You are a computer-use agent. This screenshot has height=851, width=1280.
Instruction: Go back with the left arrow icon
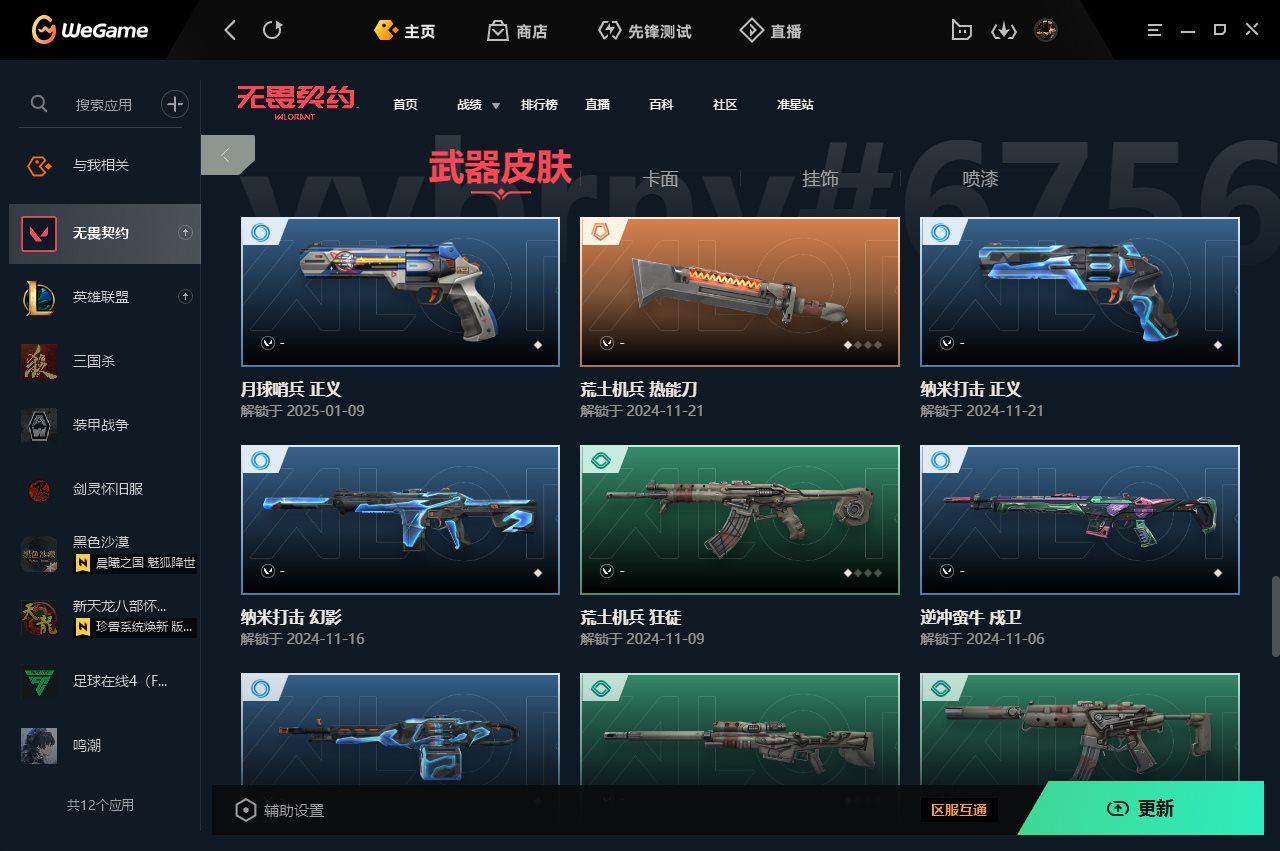click(230, 31)
